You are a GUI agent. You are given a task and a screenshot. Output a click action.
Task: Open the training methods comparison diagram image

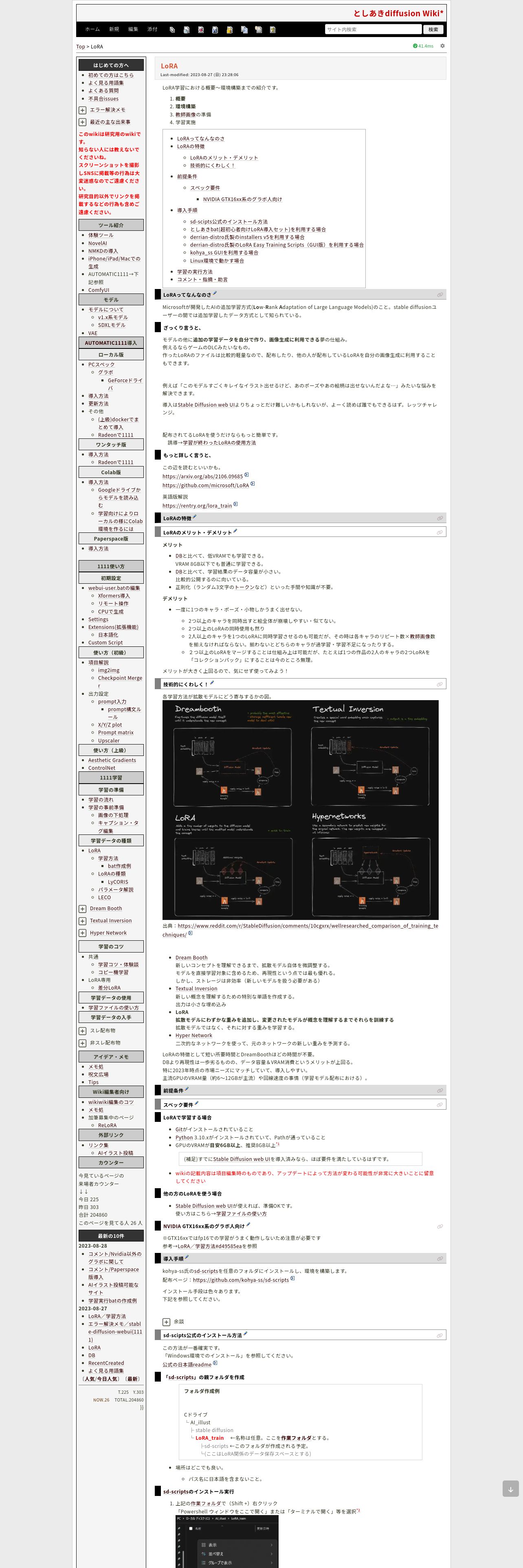coord(300,810)
